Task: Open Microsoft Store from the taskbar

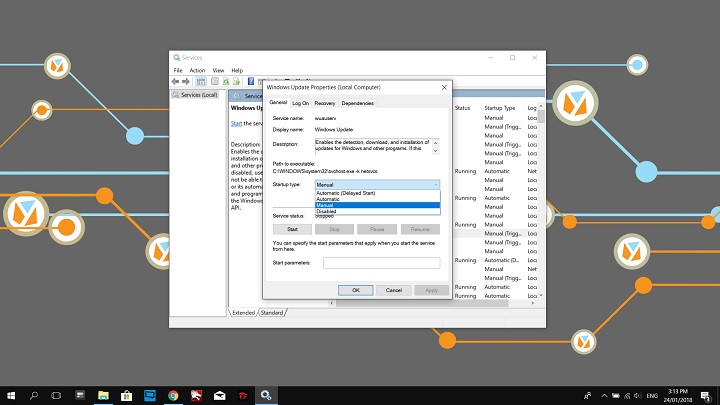Action: point(127,395)
